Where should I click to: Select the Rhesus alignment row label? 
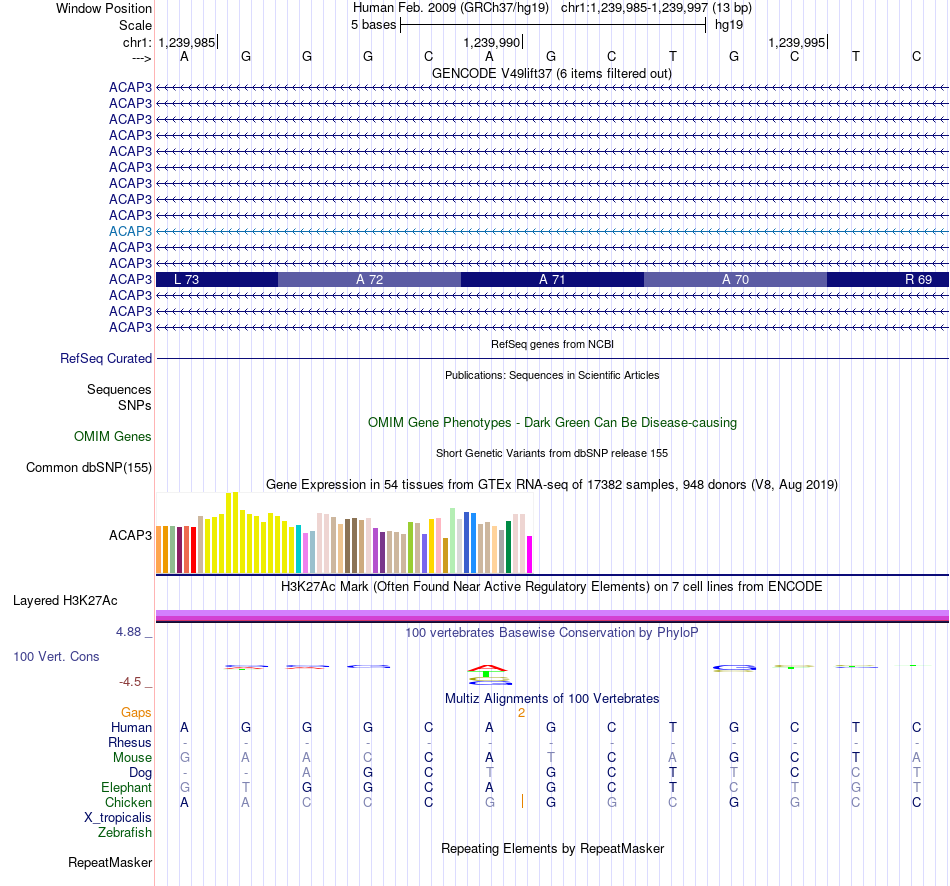[x=130, y=742]
